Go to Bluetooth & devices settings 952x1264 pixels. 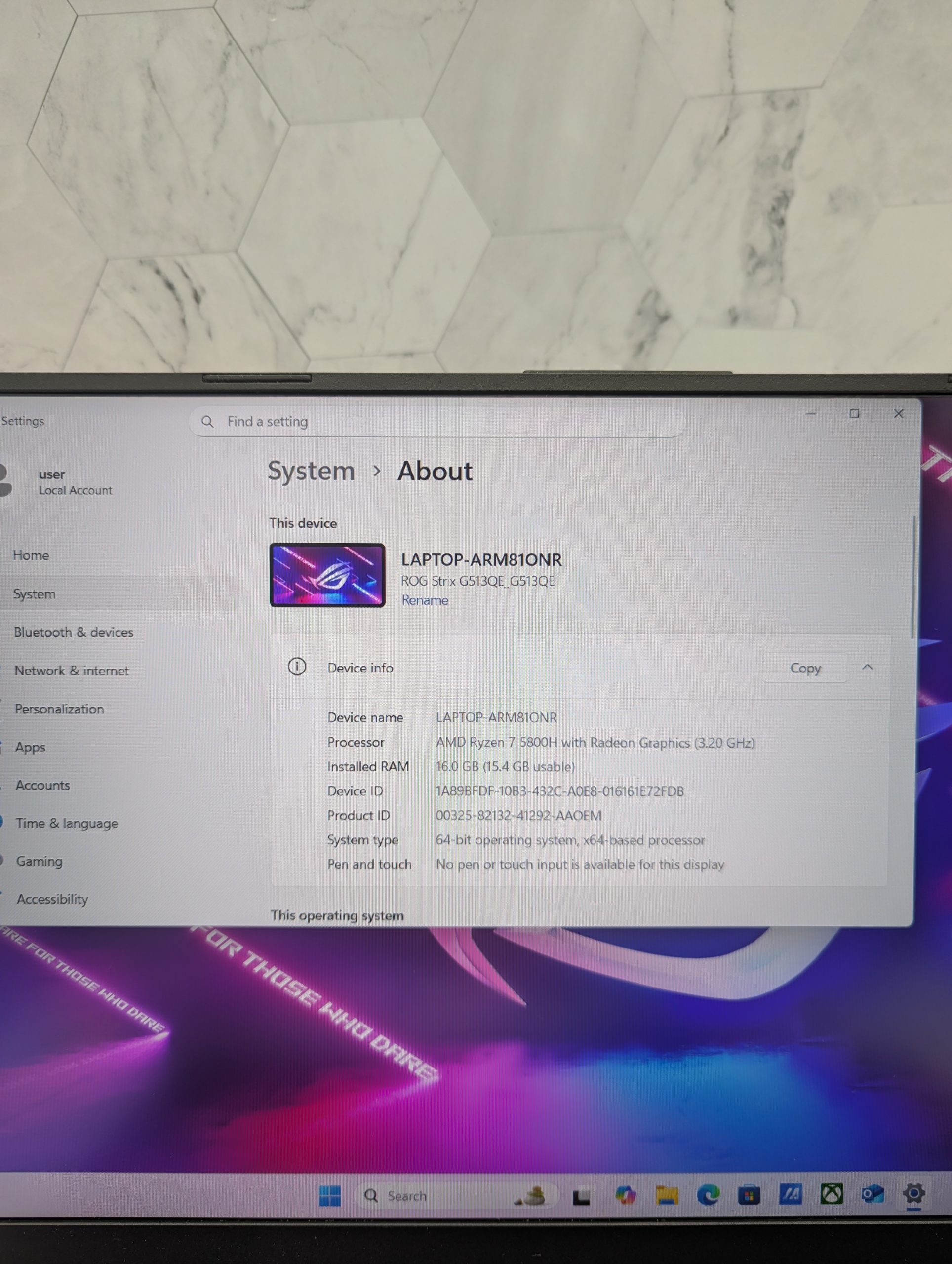pos(74,632)
